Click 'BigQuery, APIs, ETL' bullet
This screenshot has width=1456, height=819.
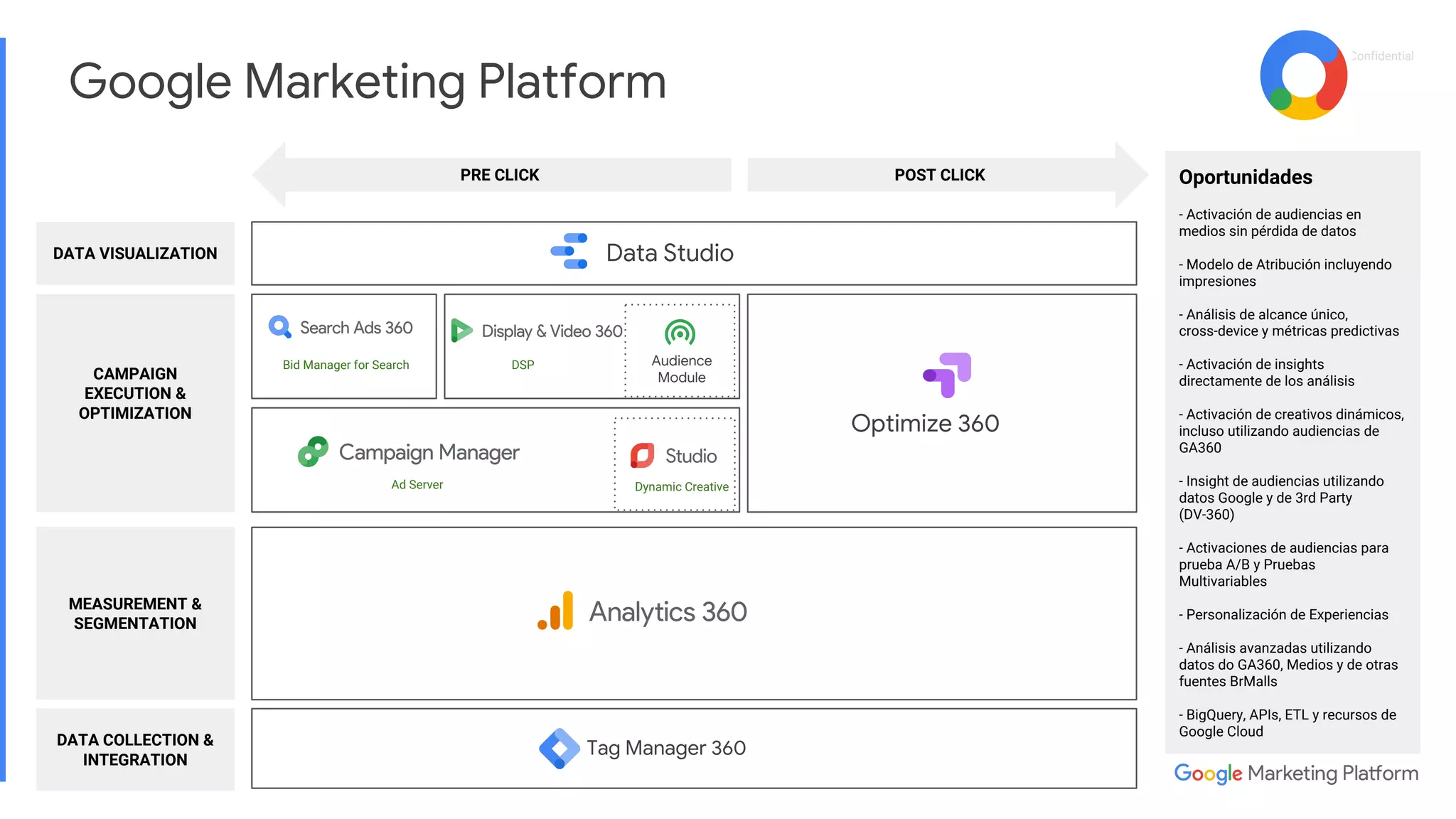click(1288, 723)
